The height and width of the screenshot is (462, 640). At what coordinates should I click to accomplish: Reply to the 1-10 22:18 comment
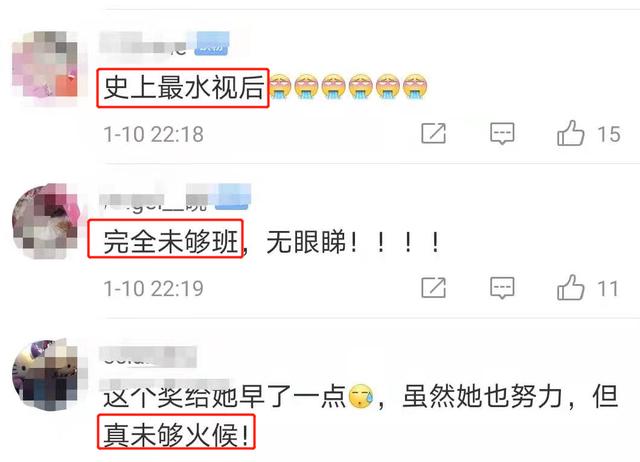502,133
